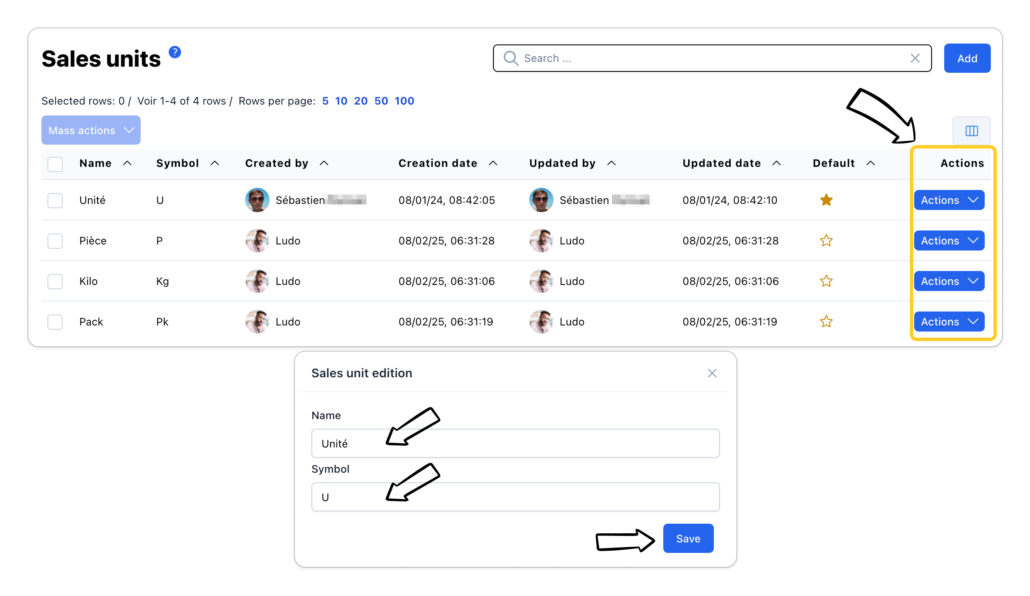Open the Mass actions dropdown
This screenshot has width=1030, height=596.
(91, 131)
